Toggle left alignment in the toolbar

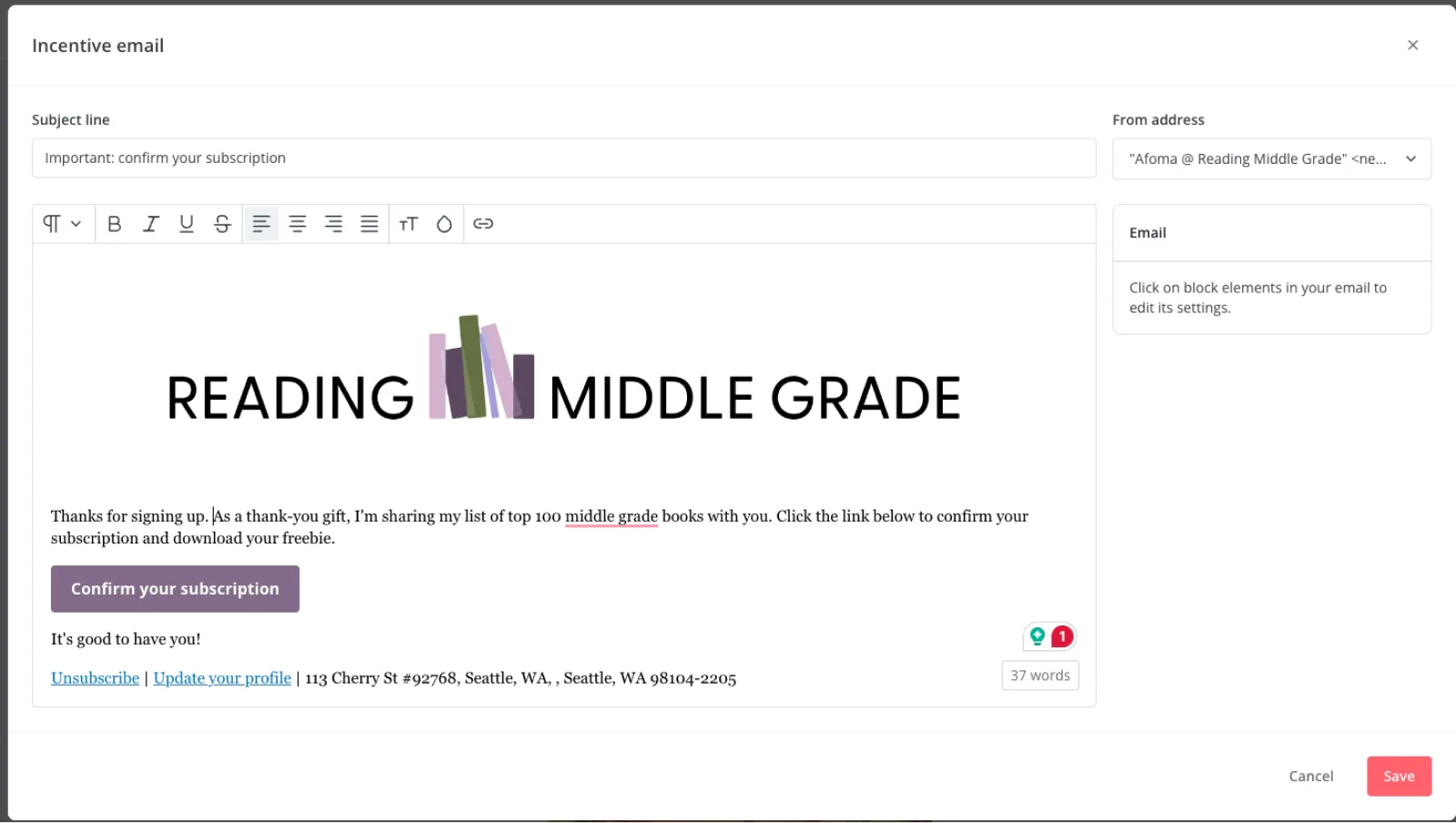click(x=261, y=224)
